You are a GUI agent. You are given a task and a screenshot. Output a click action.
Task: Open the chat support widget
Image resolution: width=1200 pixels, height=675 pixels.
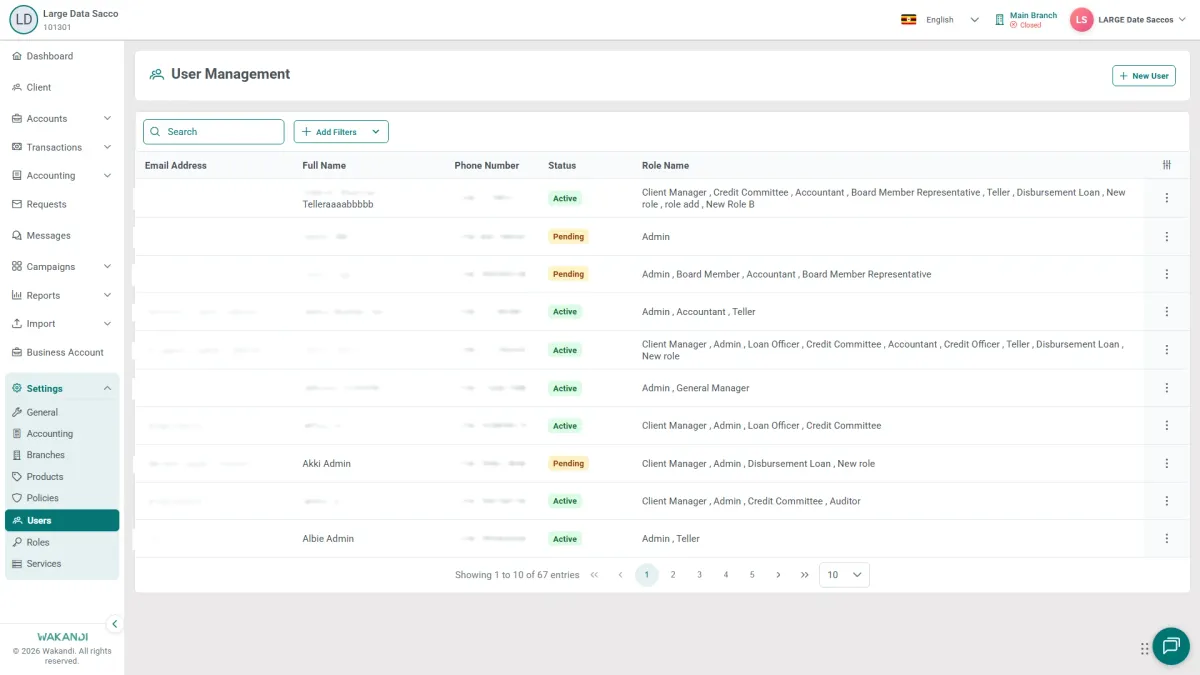pos(1171,646)
